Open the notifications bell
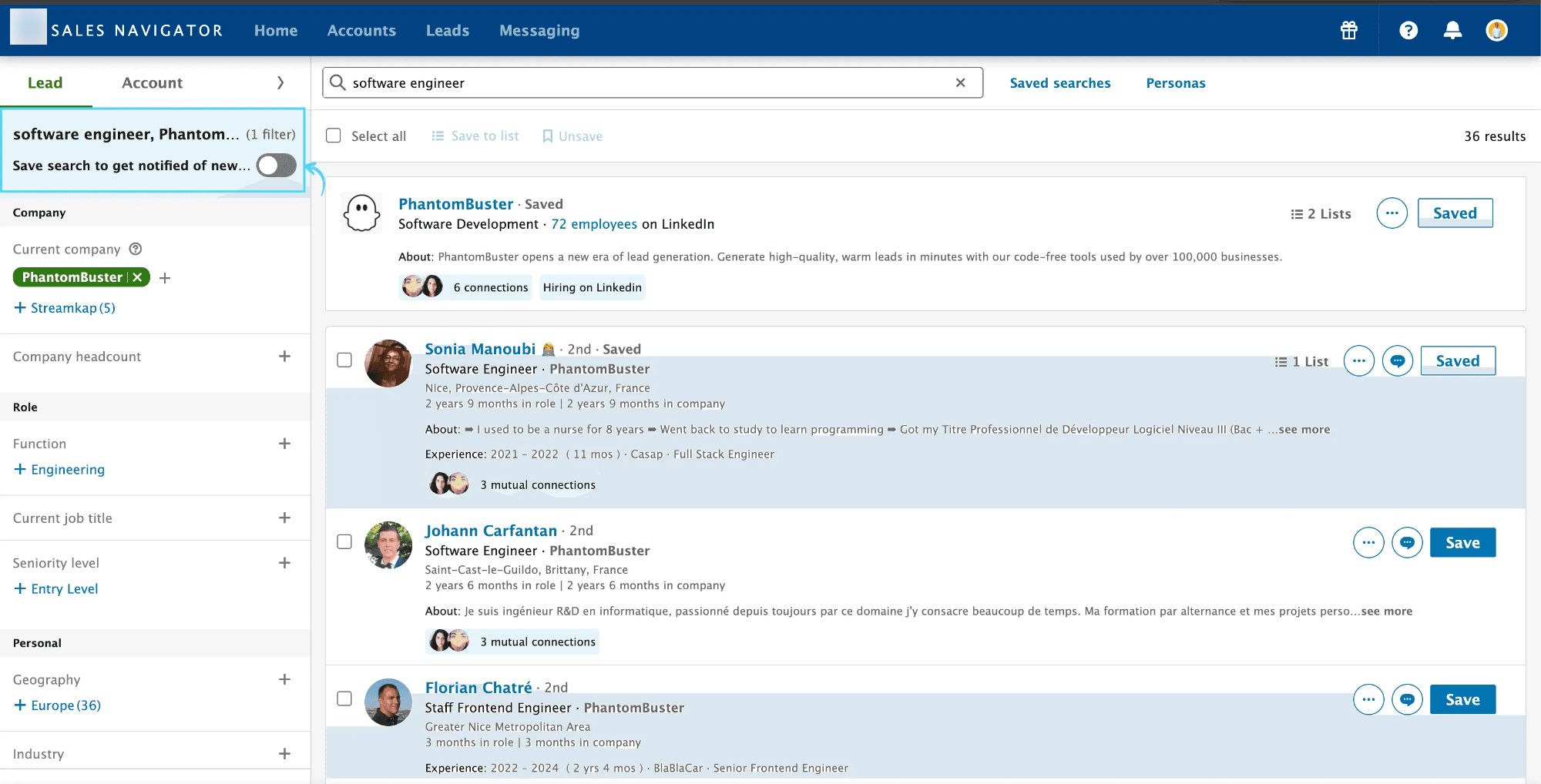This screenshot has width=1541, height=784. (x=1452, y=30)
